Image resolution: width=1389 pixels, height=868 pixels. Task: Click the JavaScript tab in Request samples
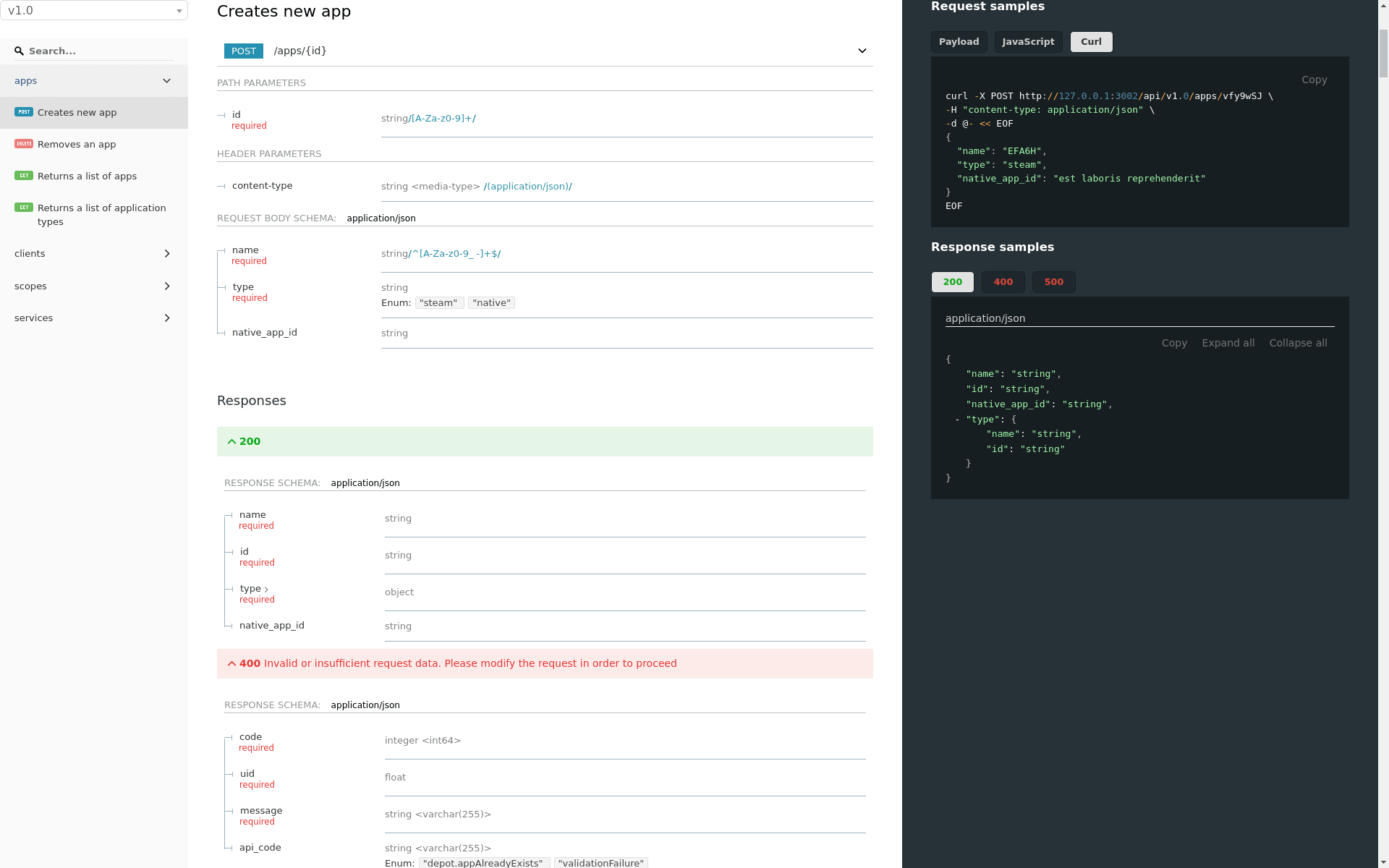tap(1028, 41)
